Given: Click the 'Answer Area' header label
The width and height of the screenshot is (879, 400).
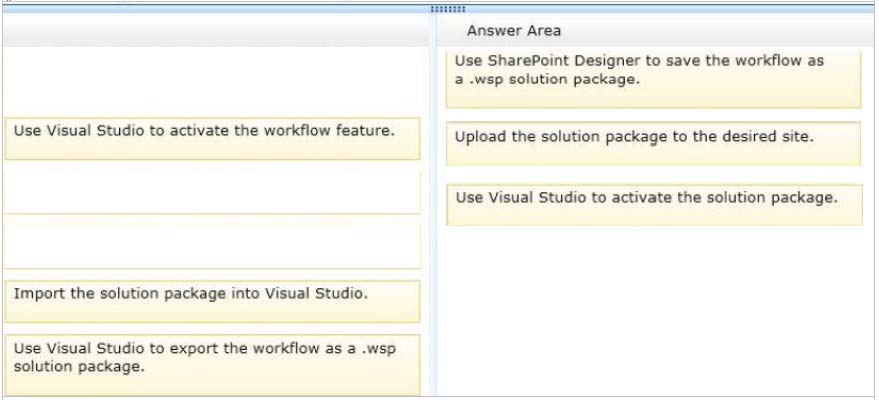Looking at the screenshot, I should click(514, 31).
